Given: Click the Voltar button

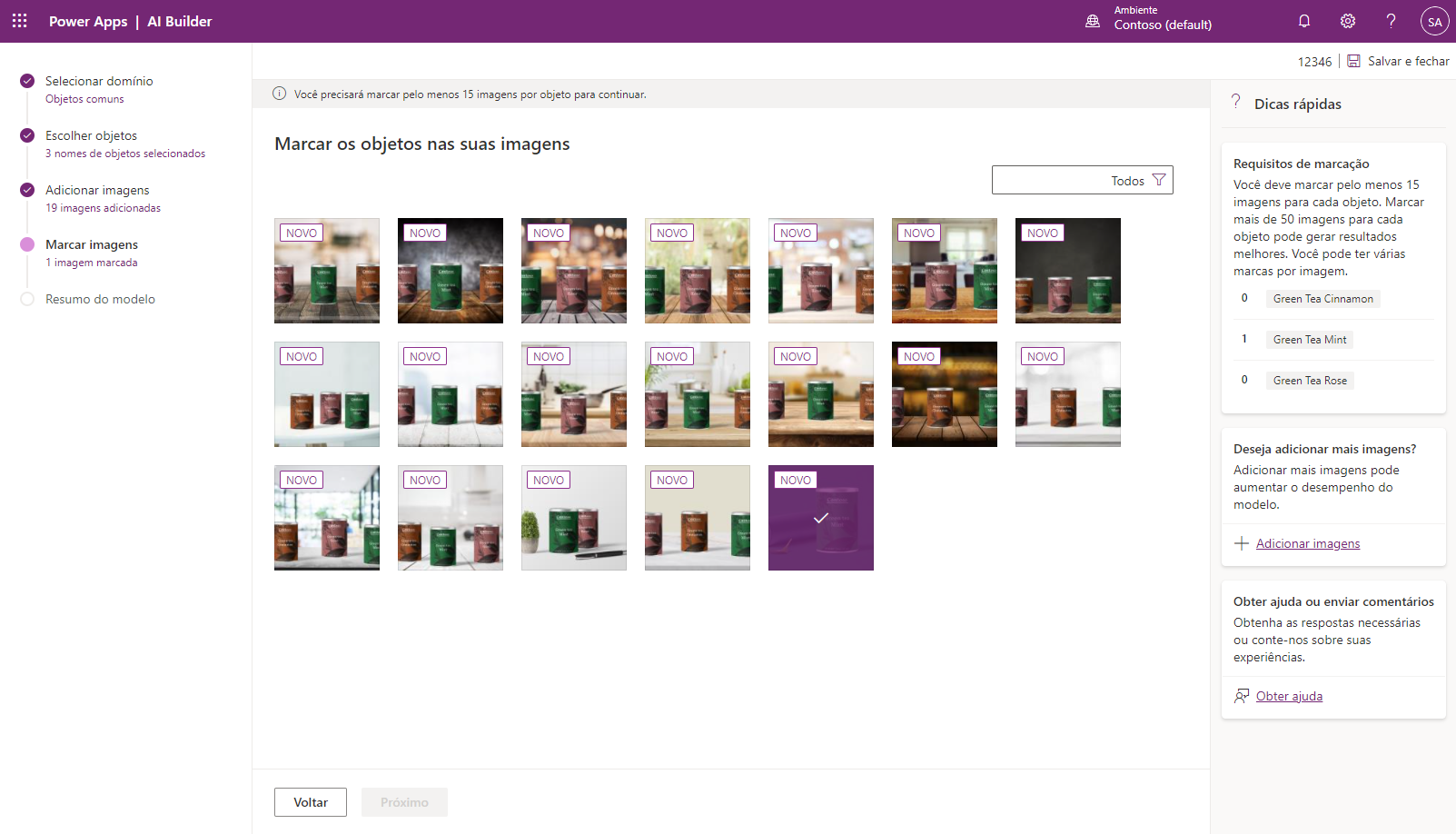Looking at the screenshot, I should [x=311, y=802].
